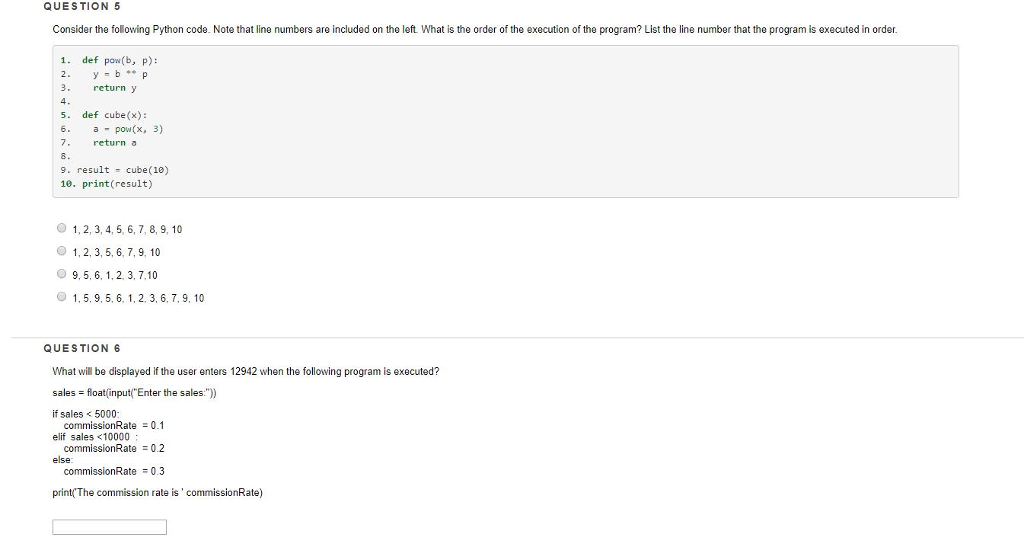Click the QUESTION 5 heading

(82, 7)
